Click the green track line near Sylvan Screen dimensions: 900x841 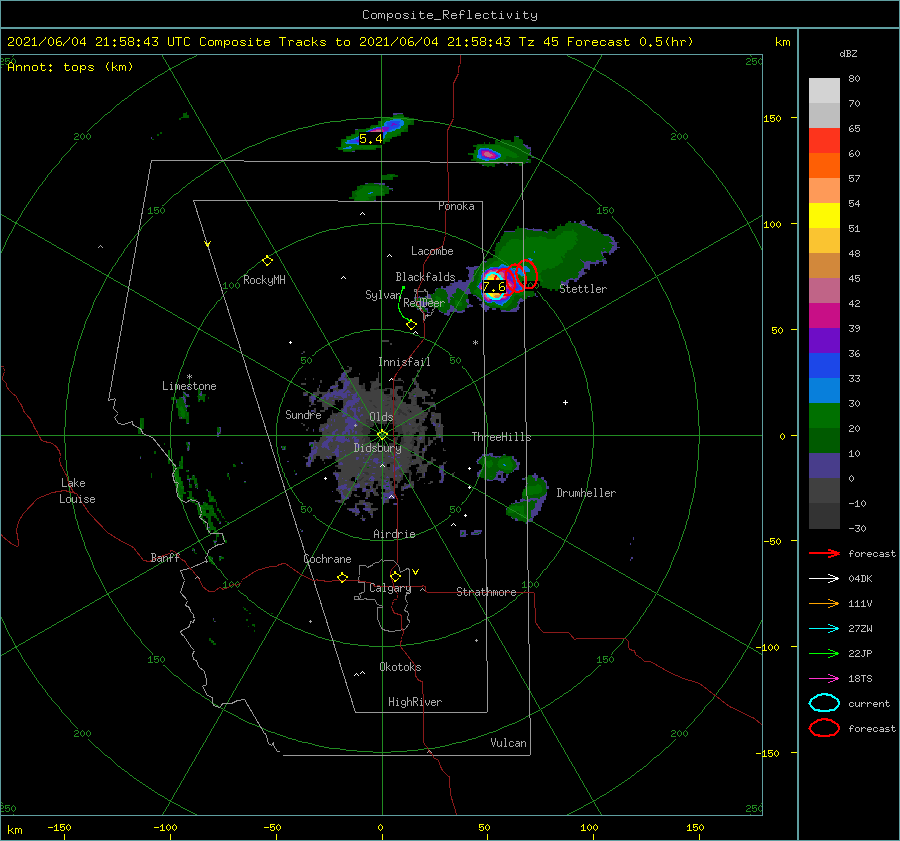402,304
